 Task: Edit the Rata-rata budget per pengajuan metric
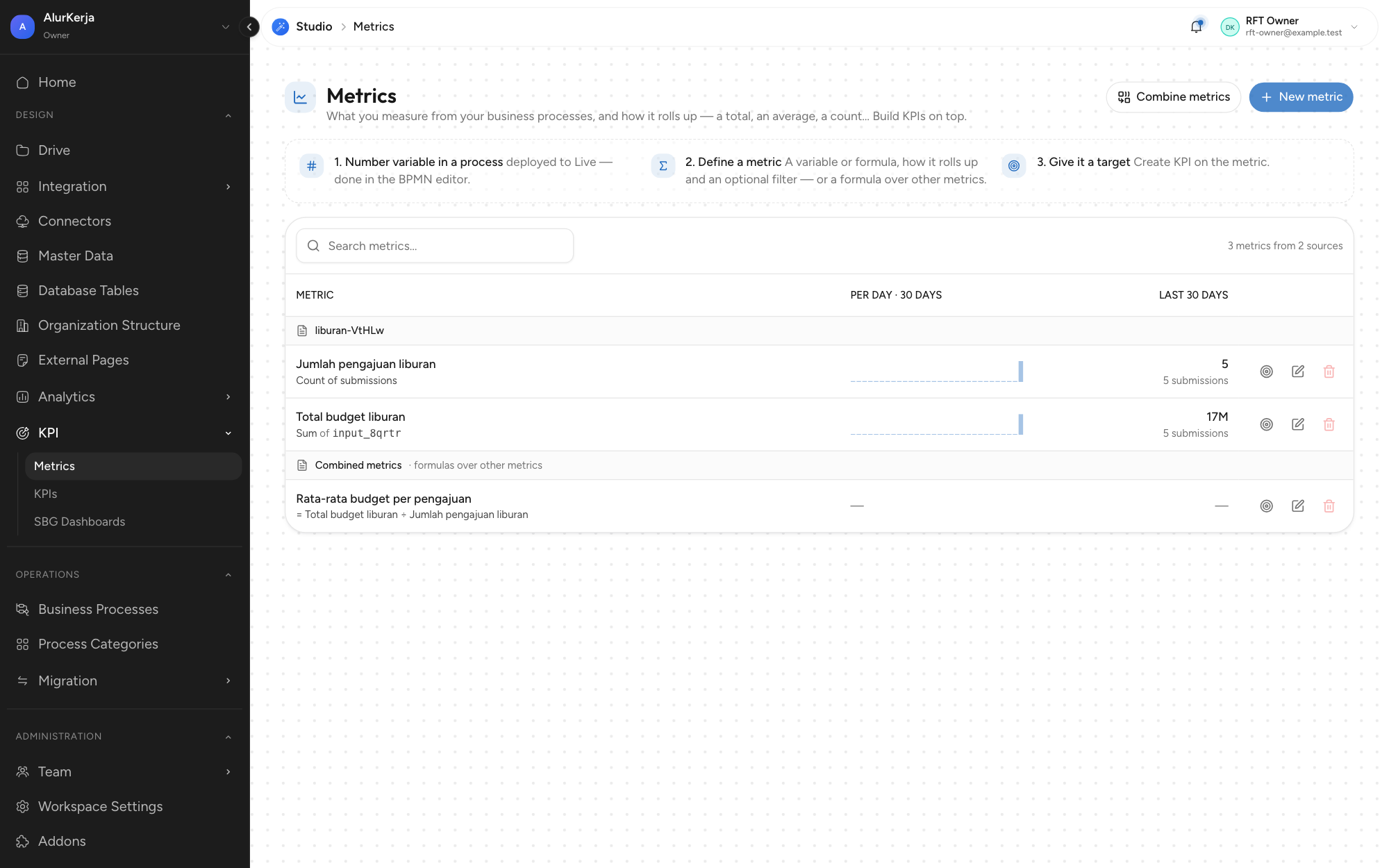[x=1298, y=506]
